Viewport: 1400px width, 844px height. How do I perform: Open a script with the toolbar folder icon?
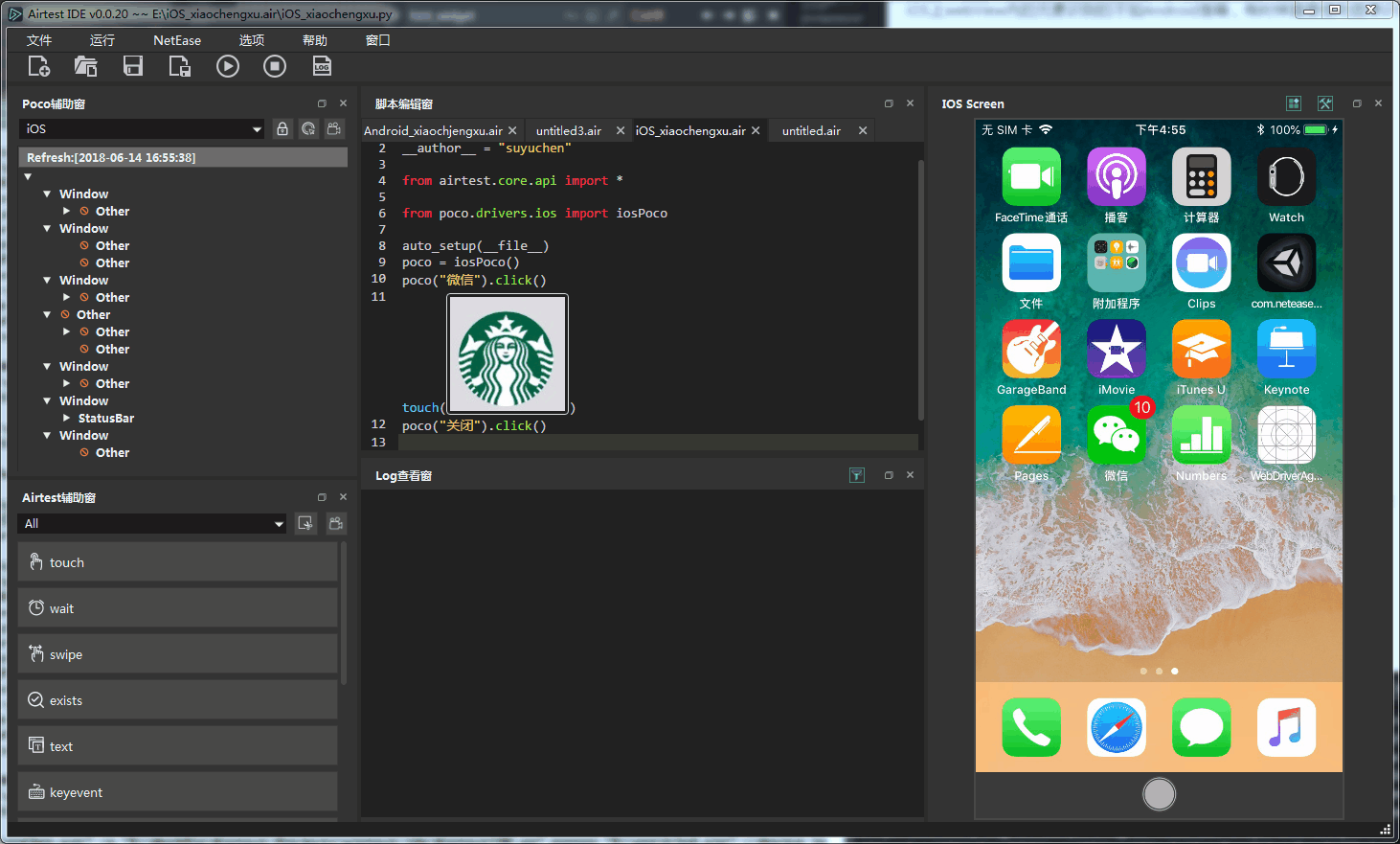[x=85, y=66]
